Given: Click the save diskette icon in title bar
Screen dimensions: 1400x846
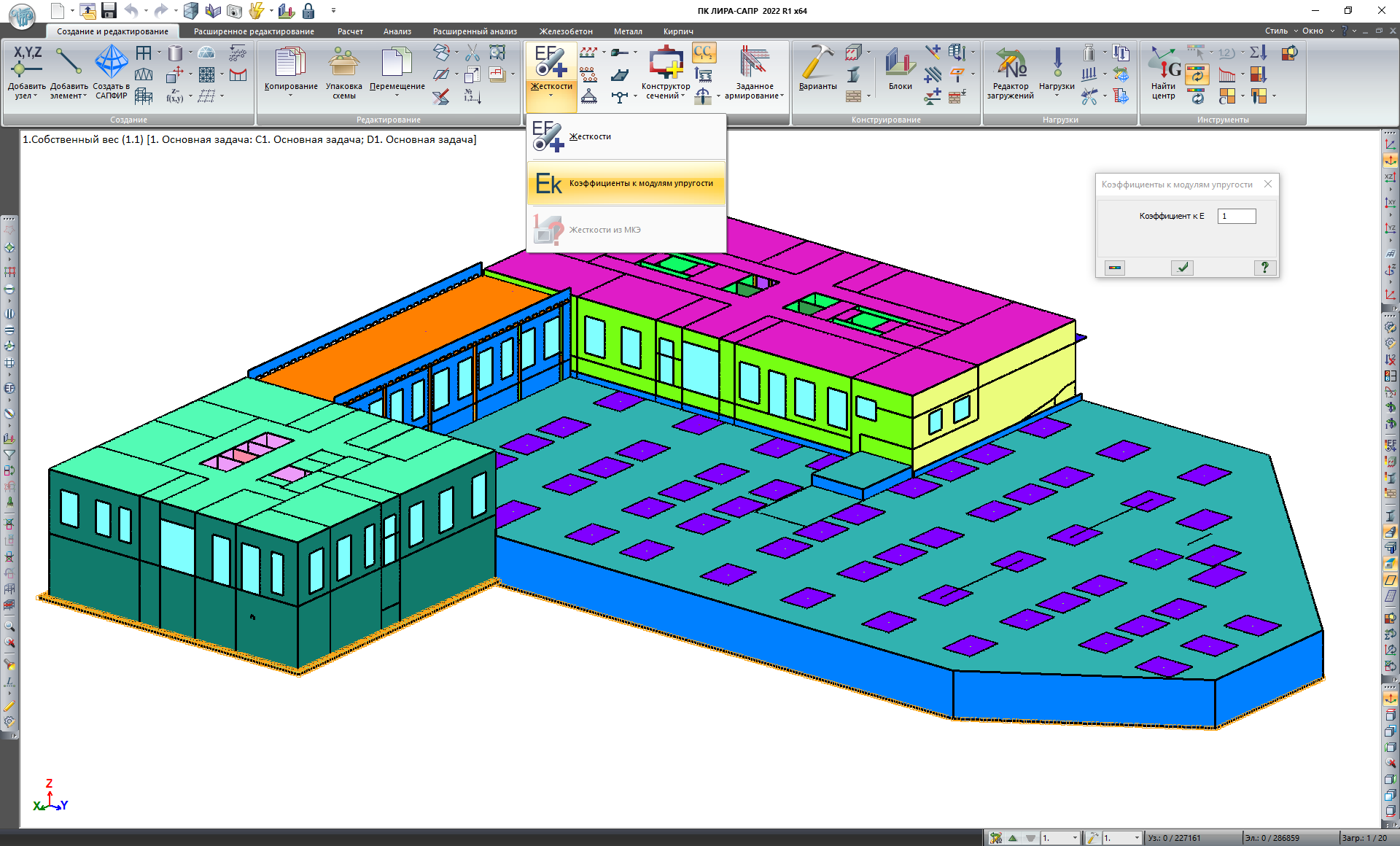Looking at the screenshot, I should coord(109,10).
